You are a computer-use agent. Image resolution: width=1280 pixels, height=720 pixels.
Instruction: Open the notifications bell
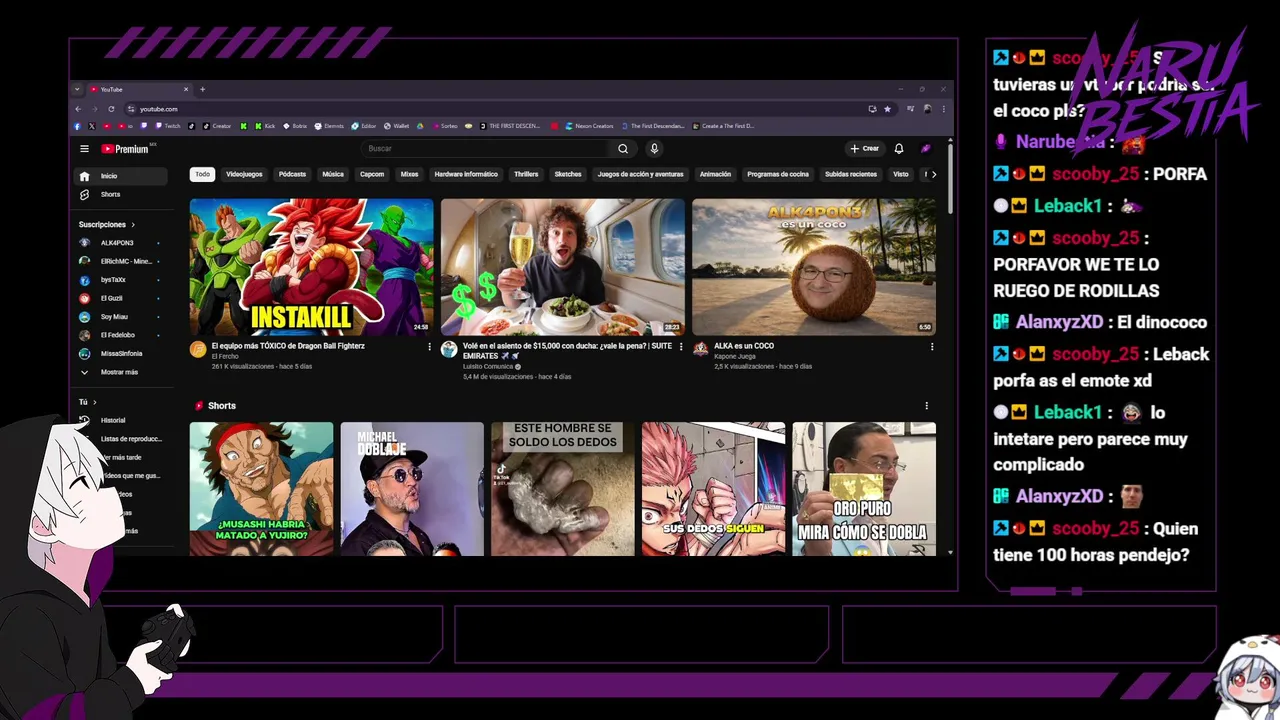[898, 149]
